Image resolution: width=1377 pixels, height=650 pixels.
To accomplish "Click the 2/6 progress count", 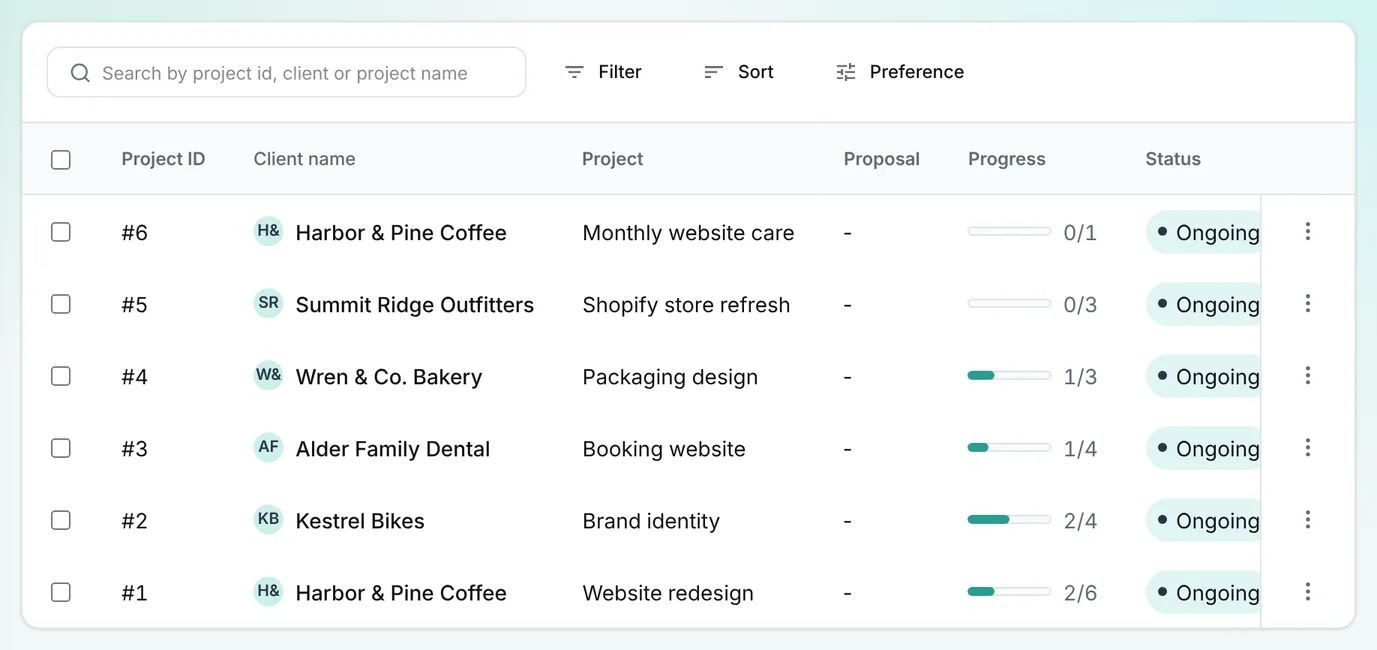I will click(1080, 592).
